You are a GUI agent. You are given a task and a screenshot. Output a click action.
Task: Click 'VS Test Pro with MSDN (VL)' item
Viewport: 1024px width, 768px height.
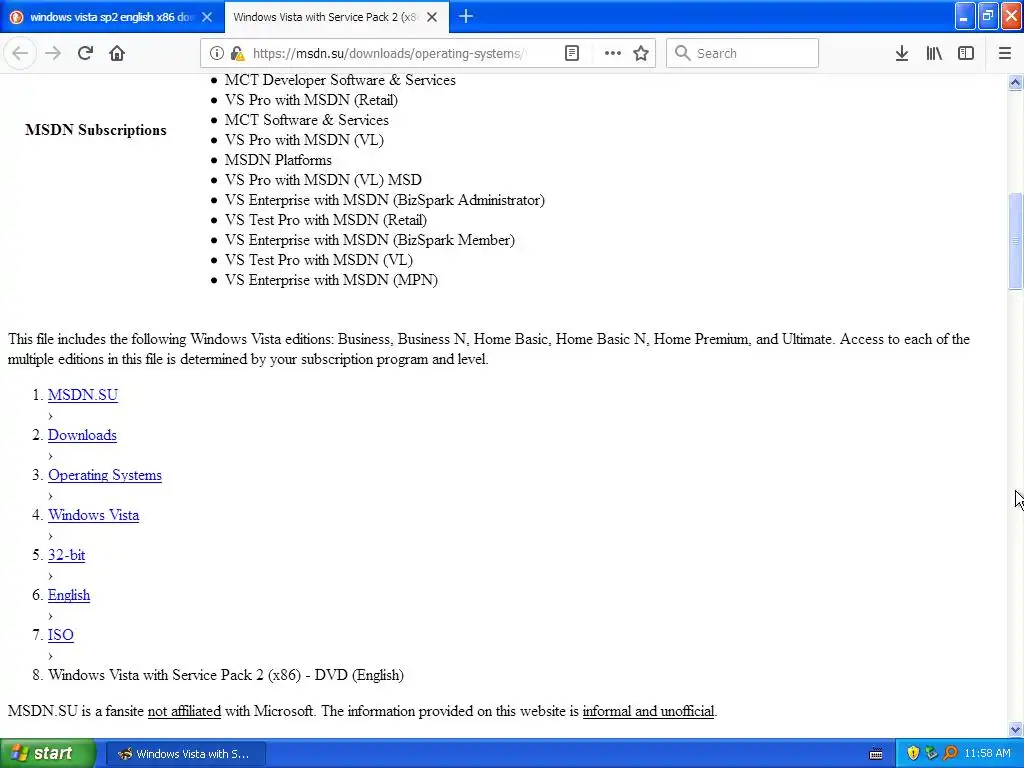tap(319, 260)
